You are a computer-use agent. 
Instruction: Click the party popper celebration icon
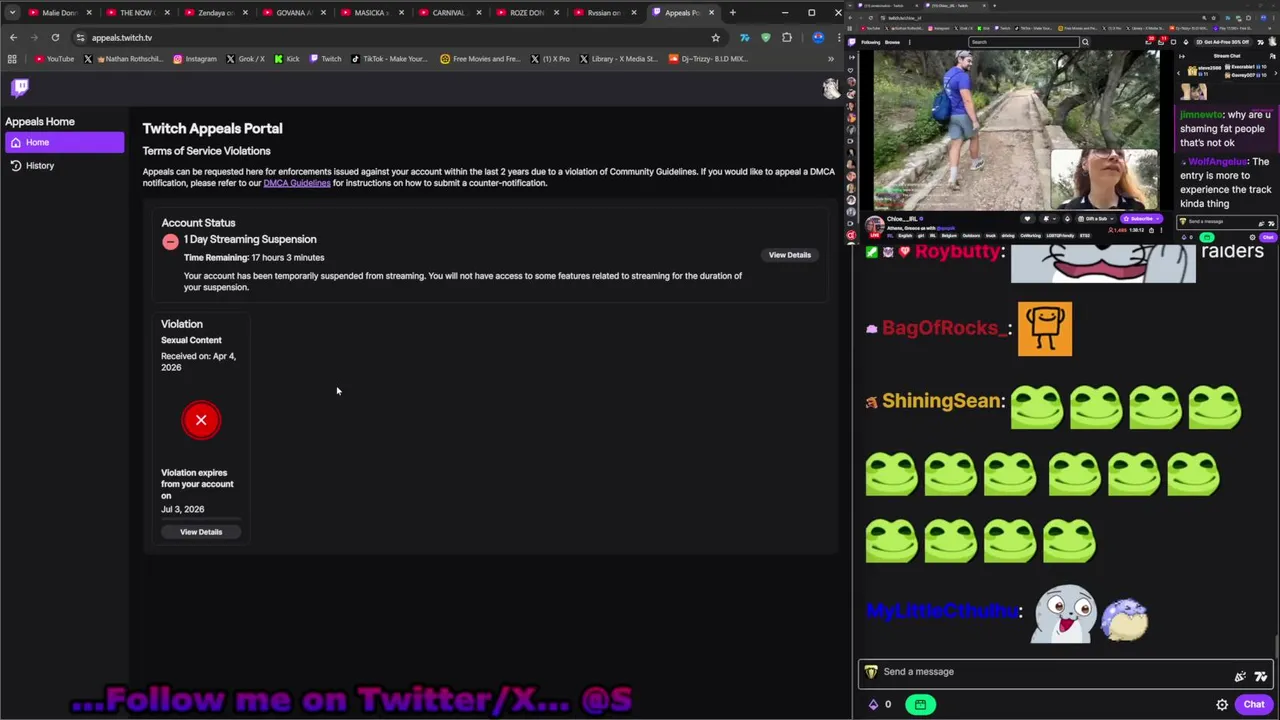[1240, 677]
